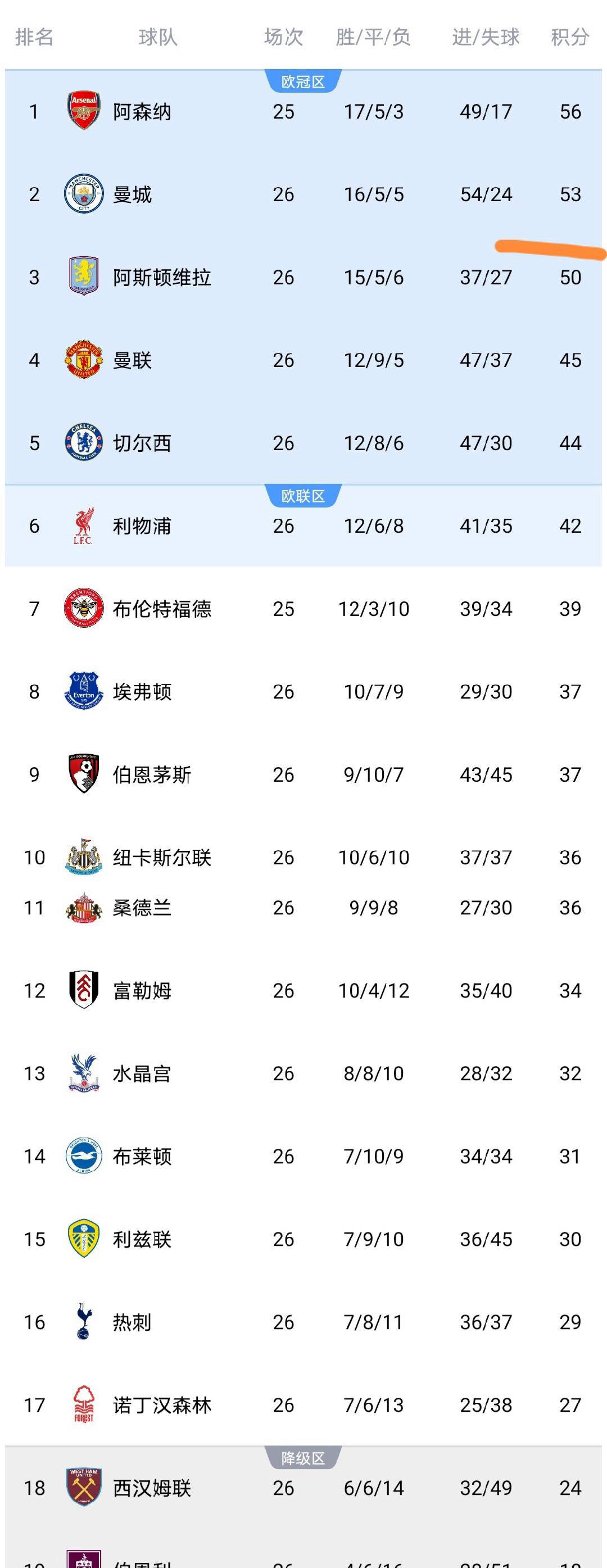607x1568 pixels.
Task: Click the Tottenham cockerel logo
Action: [83, 1321]
